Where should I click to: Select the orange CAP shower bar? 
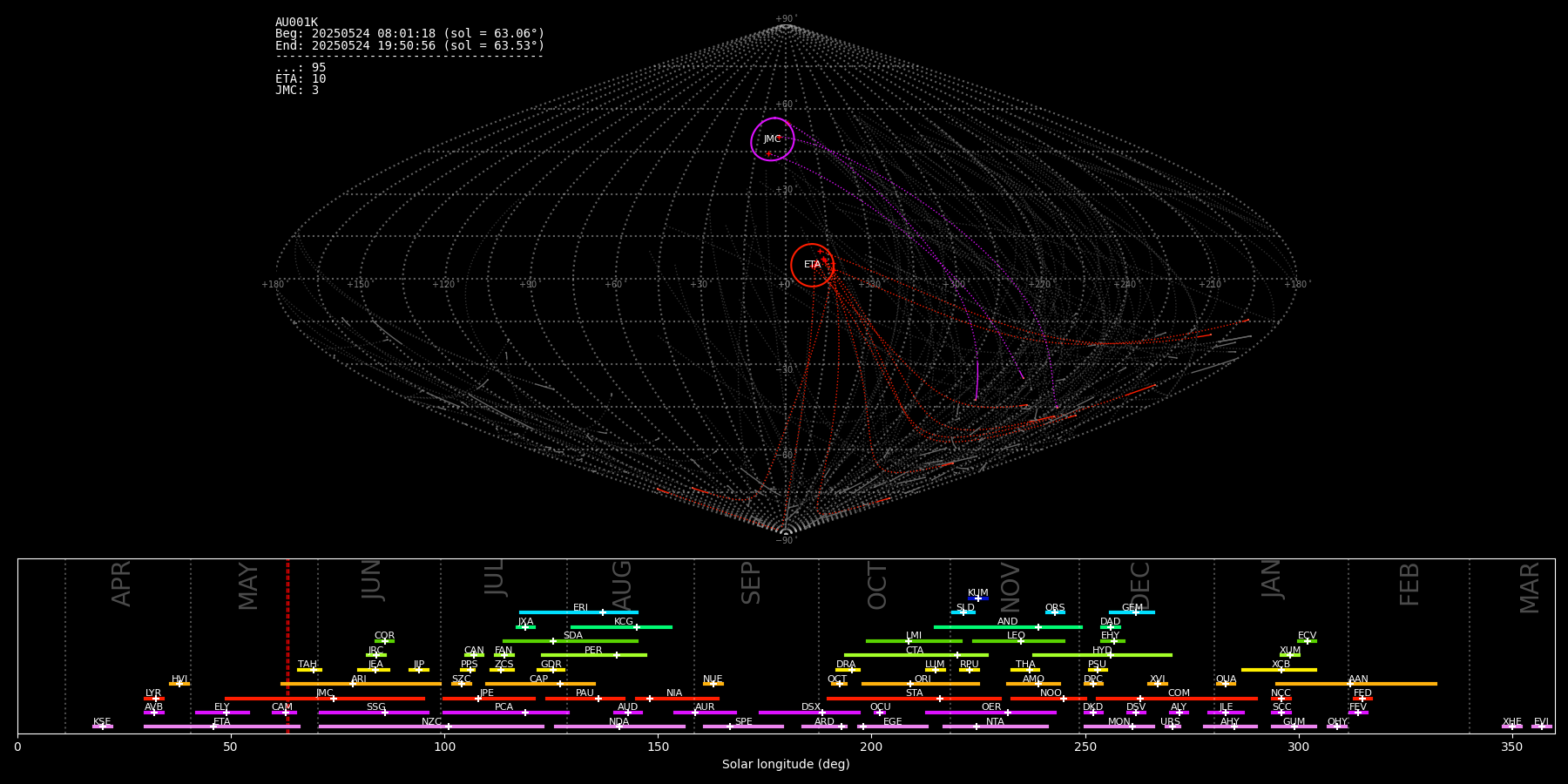click(540, 684)
